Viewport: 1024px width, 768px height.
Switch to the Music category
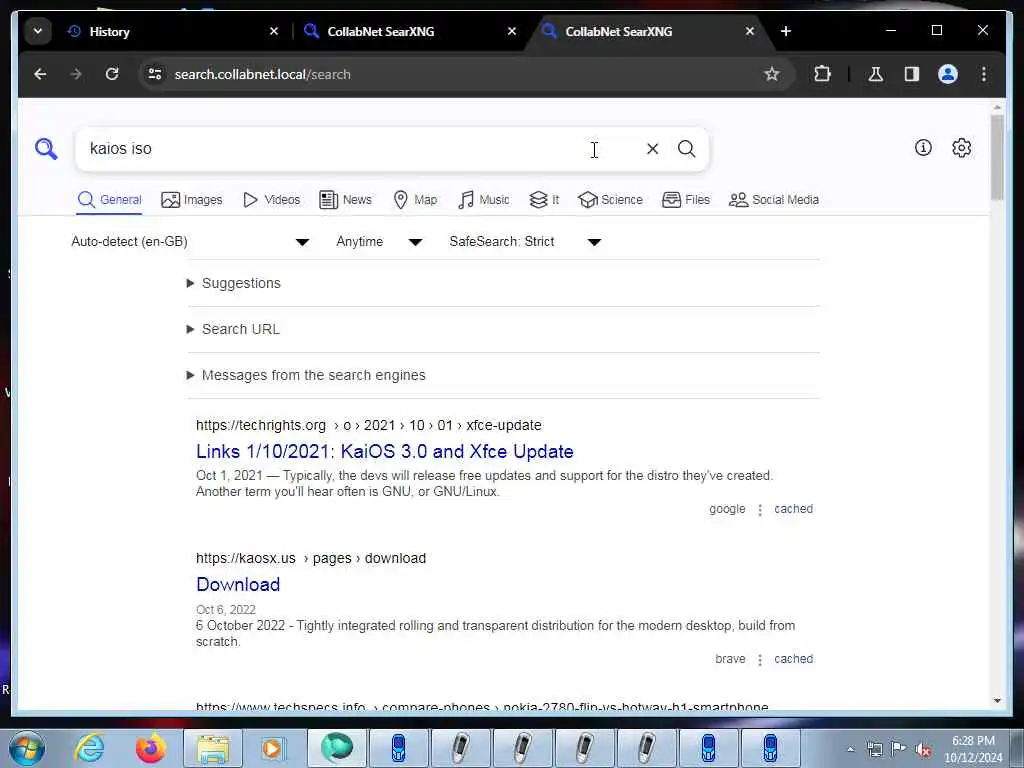click(x=484, y=200)
